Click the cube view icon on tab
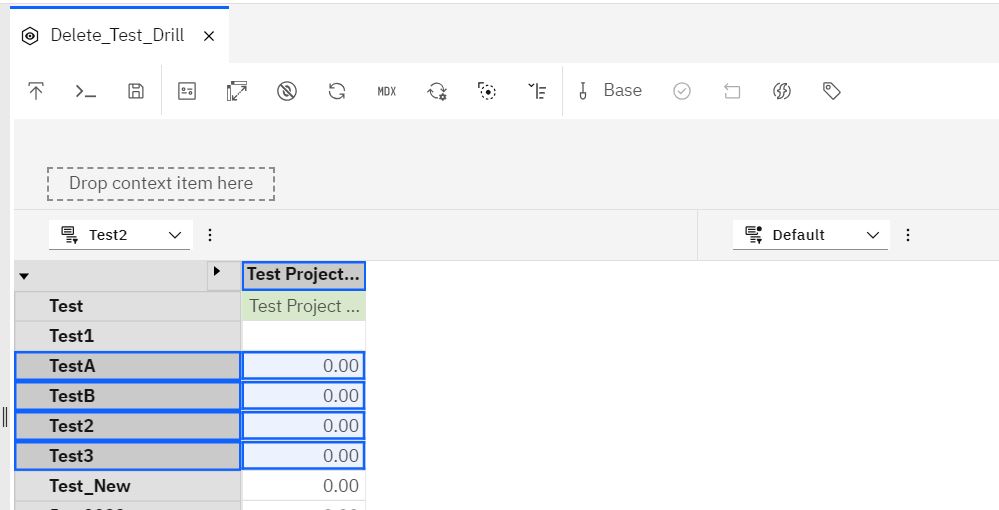Viewport: 999px width, 510px height. (x=30, y=36)
